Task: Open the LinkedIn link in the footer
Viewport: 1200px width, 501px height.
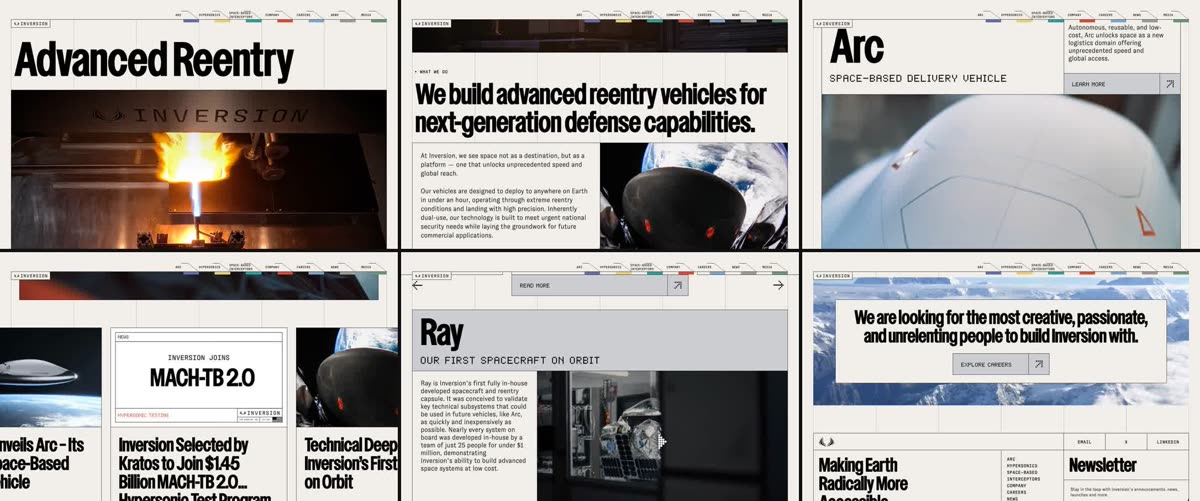Action: tap(1168, 442)
